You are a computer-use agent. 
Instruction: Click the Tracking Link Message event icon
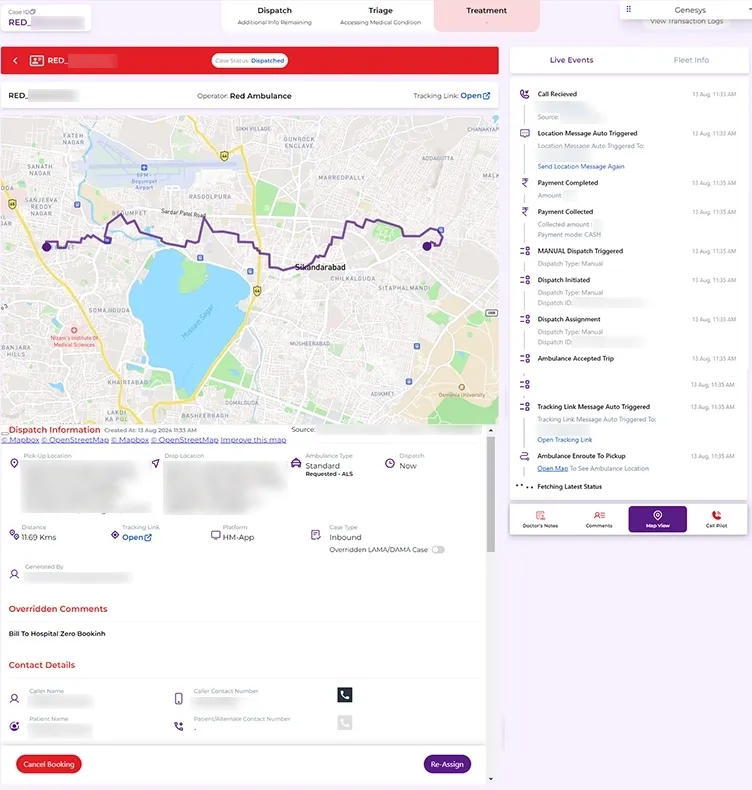click(x=525, y=407)
